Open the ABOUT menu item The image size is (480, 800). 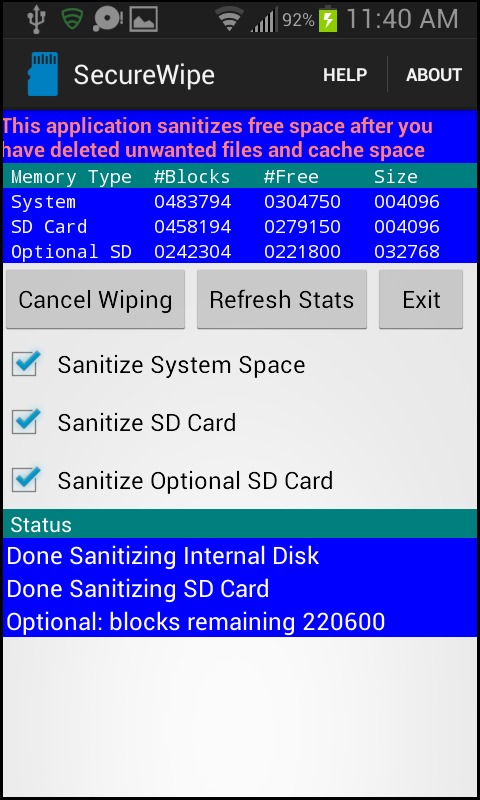pos(434,75)
